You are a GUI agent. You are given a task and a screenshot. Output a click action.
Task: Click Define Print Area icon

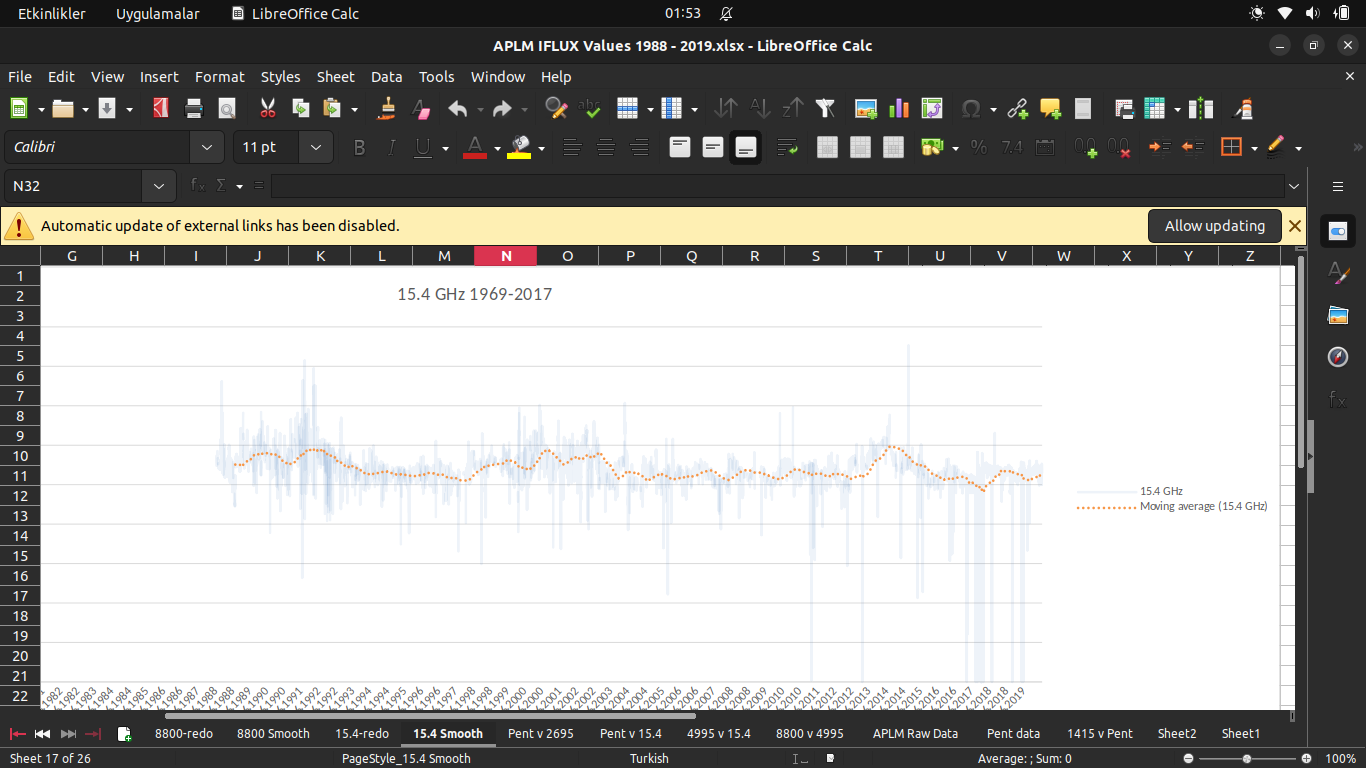1123,109
